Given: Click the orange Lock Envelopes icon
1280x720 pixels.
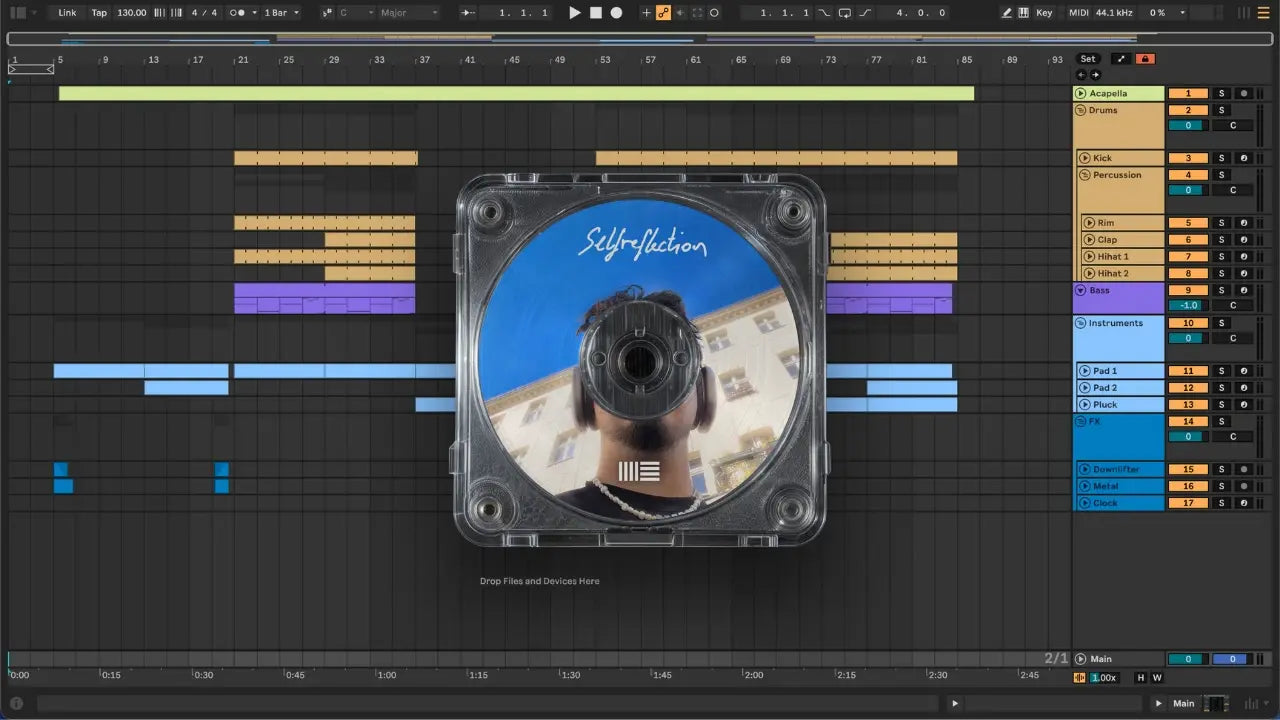Looking at the screenshot, I should pyautogui.click(x=1145, y=59).
